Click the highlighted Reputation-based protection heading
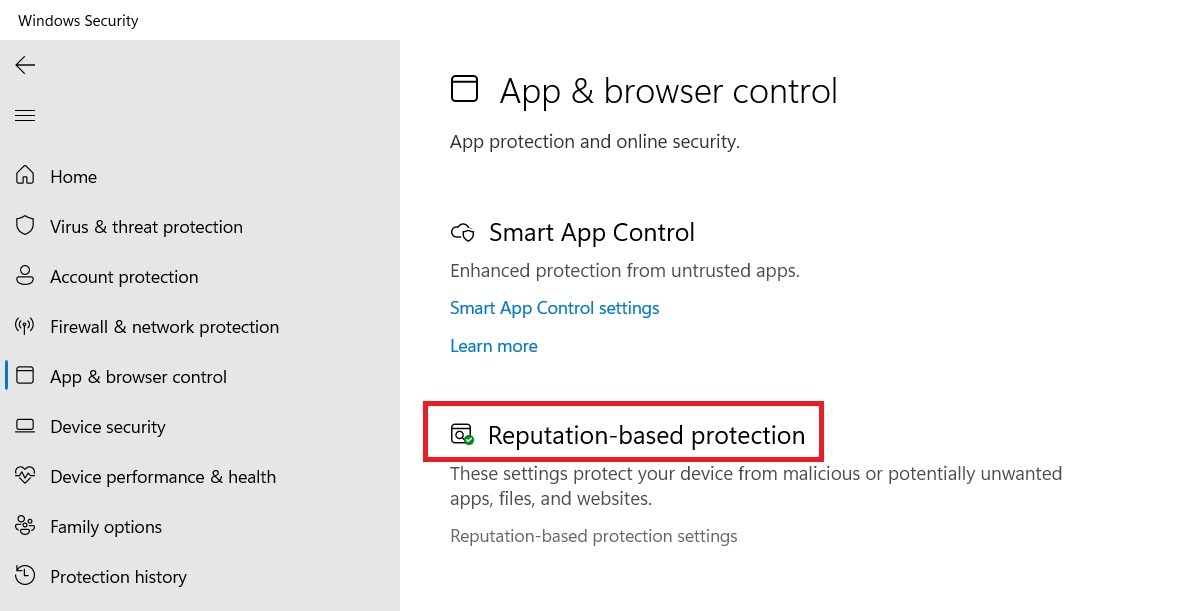The width and height of the screenshot is (1200, 611). pos(646,435)
